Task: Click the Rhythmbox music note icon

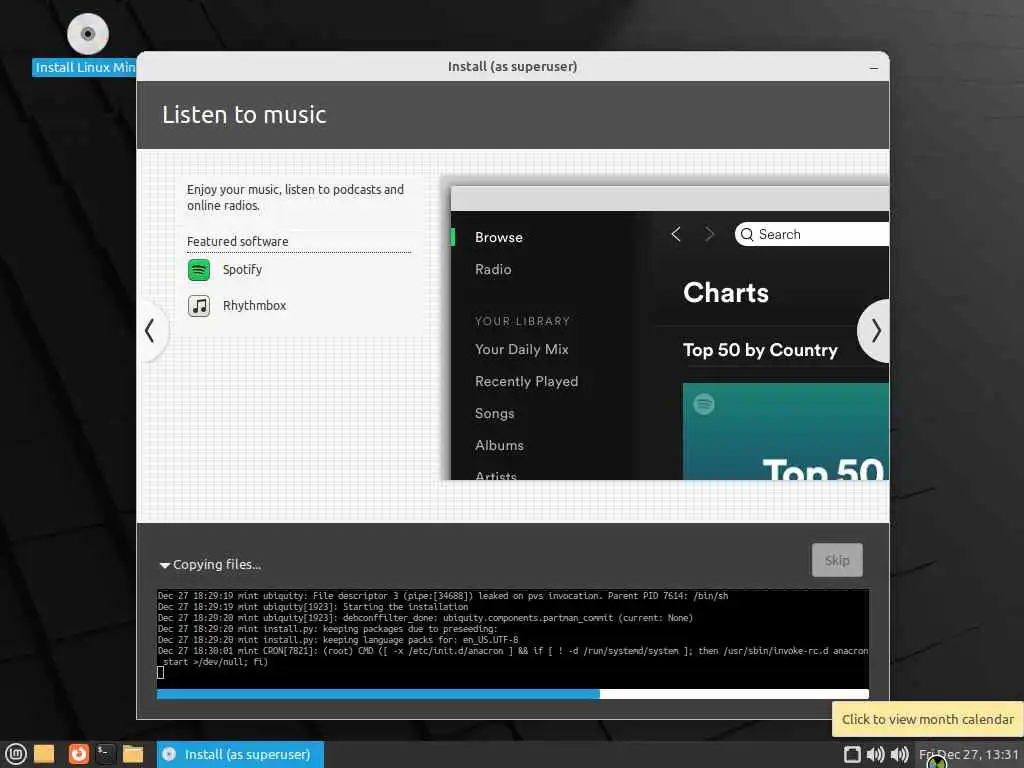Action: click(199, 306)
